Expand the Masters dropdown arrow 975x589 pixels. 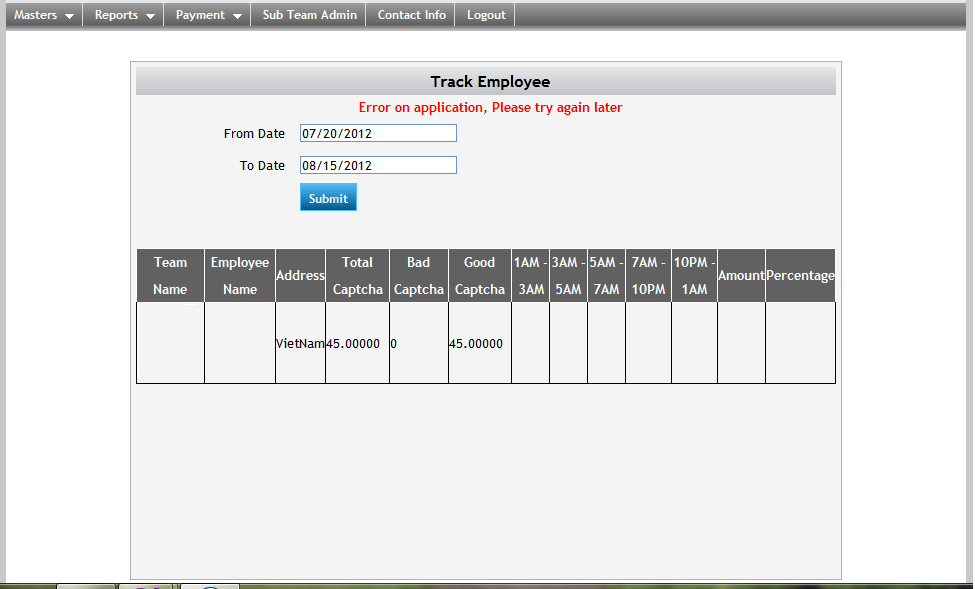coord(69,16)
